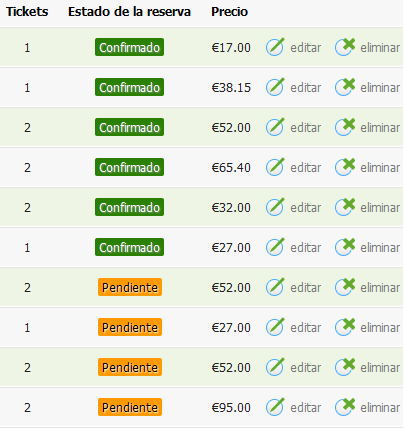Screen dimensions: 405x429
Task: Select 'eliminar' link on €65.40 row
Action: [380, 168]
